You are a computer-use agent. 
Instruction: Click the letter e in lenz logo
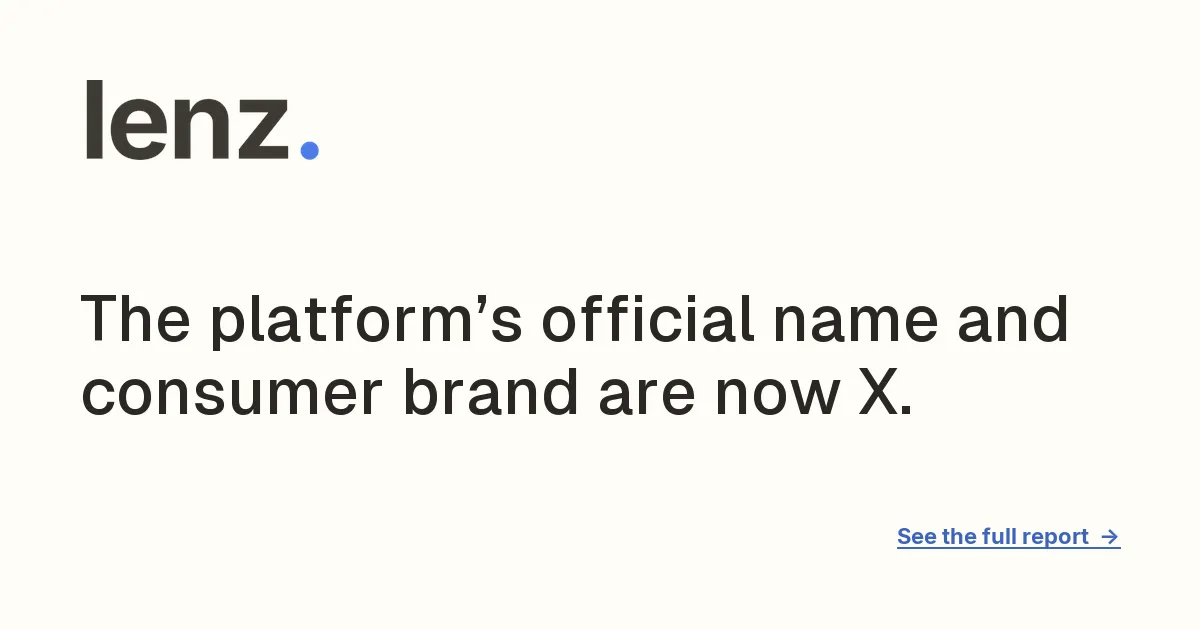tap(138, 129)
